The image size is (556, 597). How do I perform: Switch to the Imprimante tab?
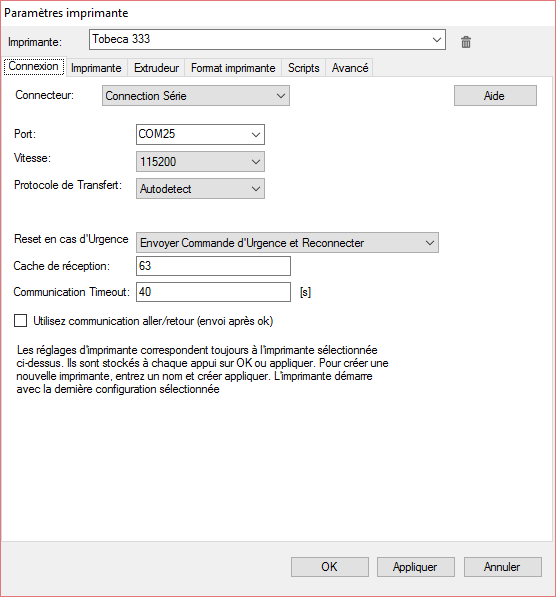click(x=96, y=68)
